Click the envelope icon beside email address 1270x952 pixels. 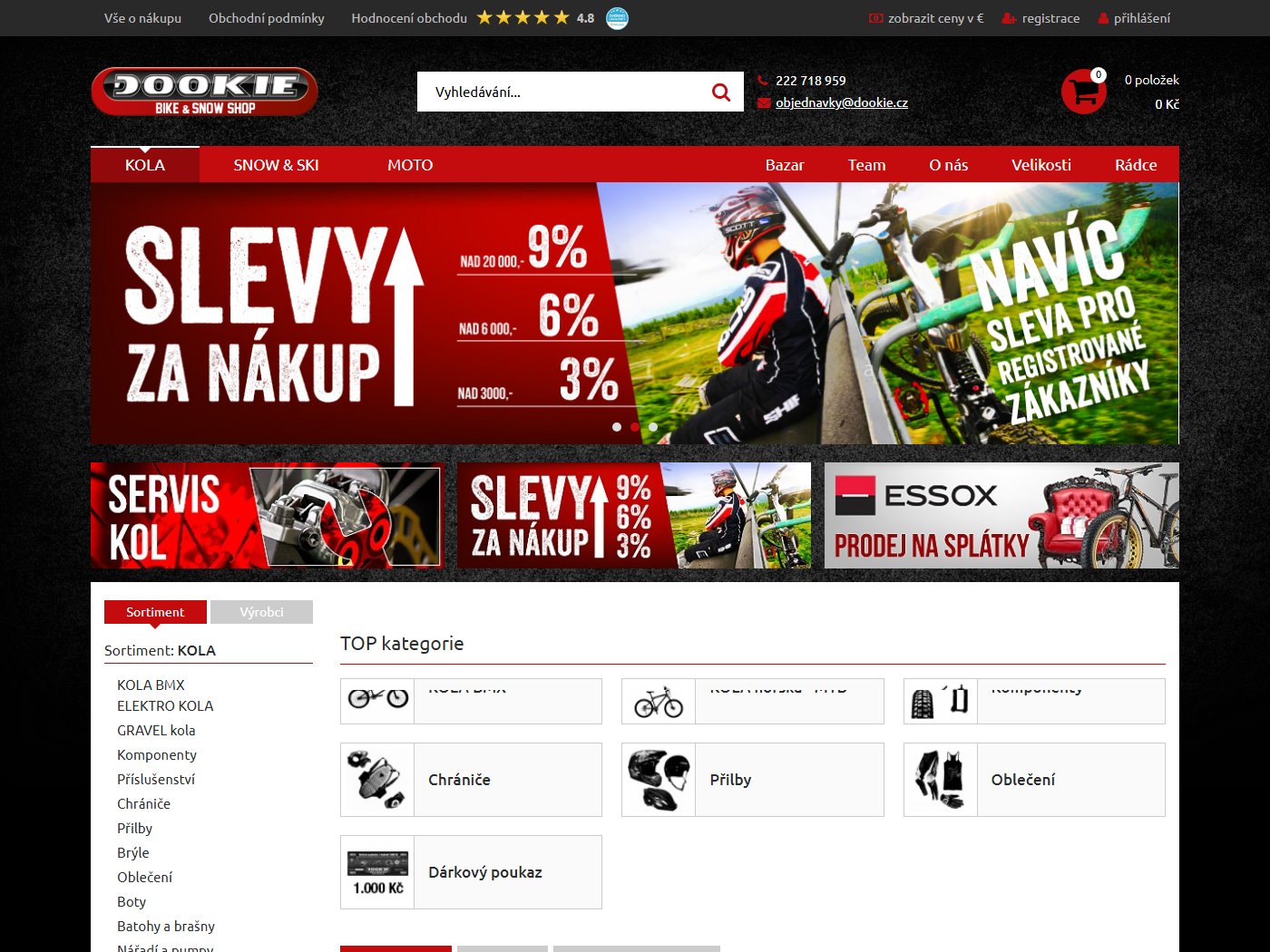click(764, 102)
